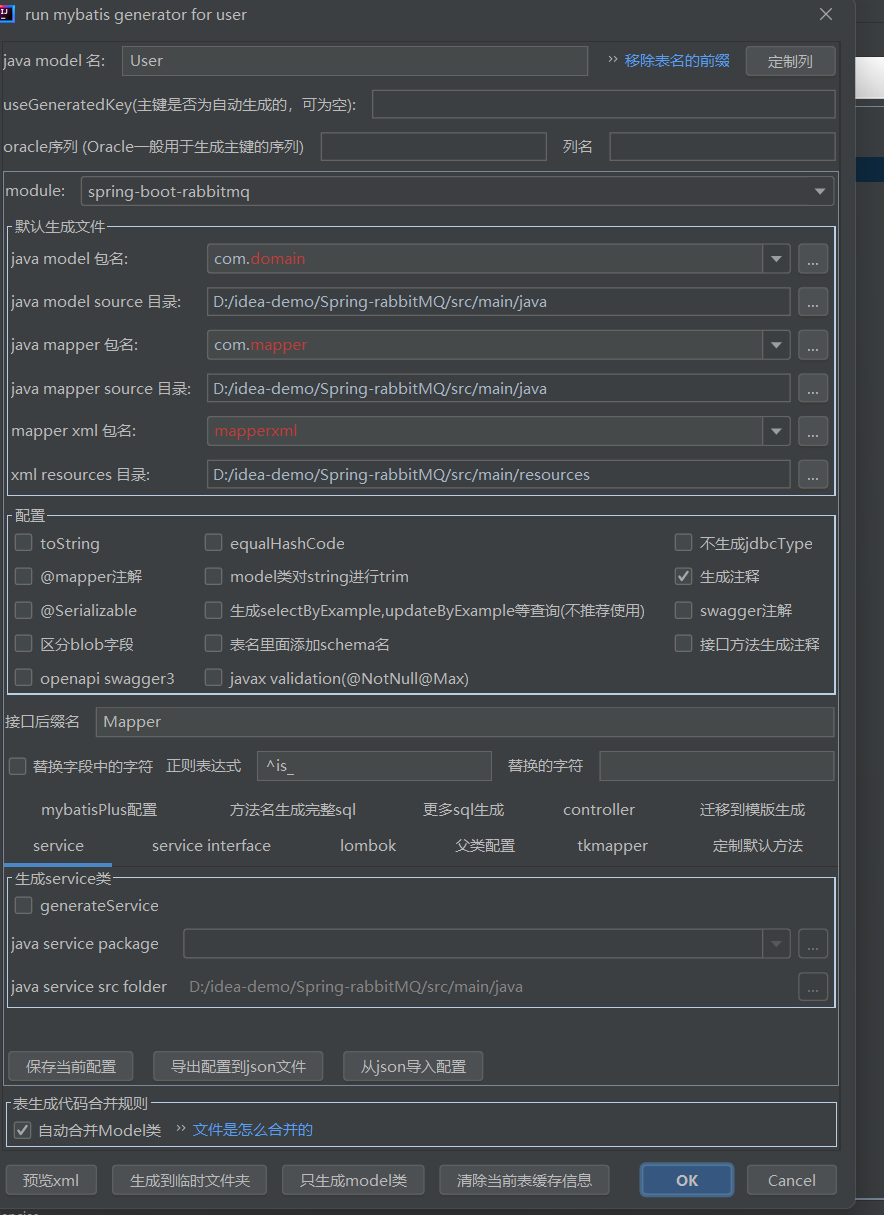This screenshot has height=1215, width=884.
Task: Toggle 接口方法生成注释 checkbox
Action: coord(683,644)
